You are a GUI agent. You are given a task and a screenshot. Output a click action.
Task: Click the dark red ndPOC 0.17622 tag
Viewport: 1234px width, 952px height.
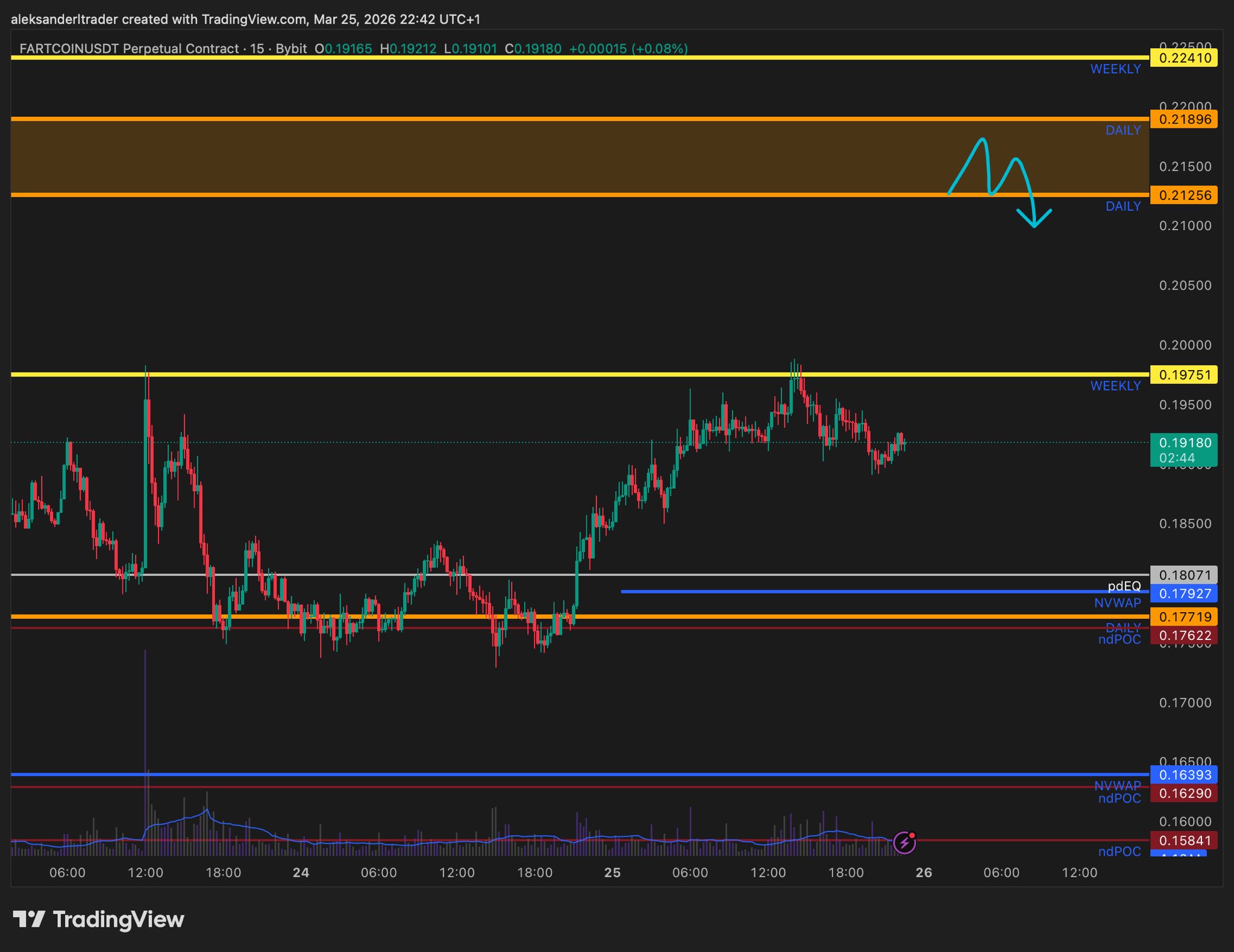coord(1184,635)
